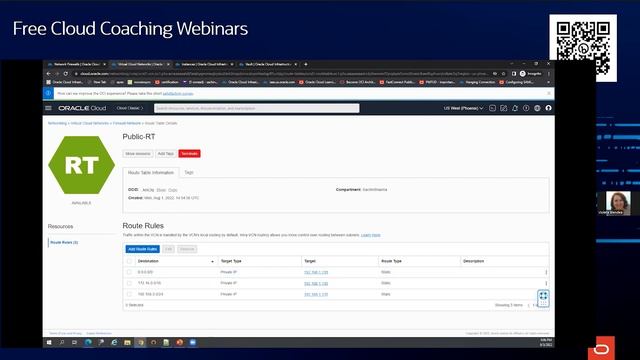Open File Explorer from the taskbar
The image size is (640, 360).
127,342
